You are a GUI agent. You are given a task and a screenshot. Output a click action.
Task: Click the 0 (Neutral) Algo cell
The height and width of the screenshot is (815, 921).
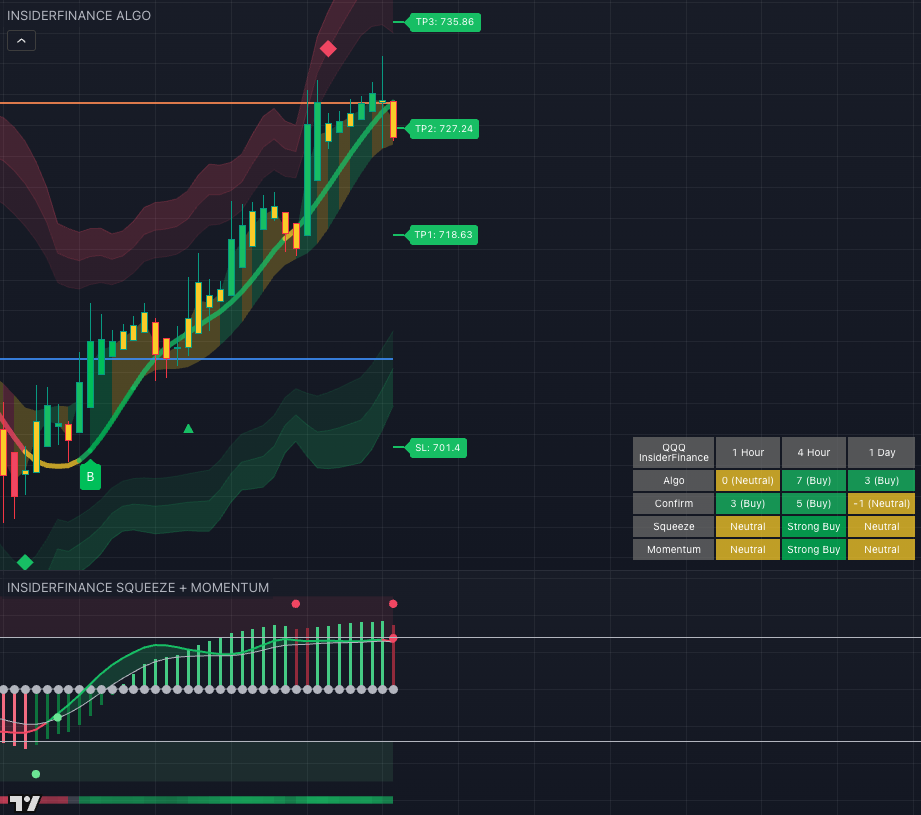[748, 480]
